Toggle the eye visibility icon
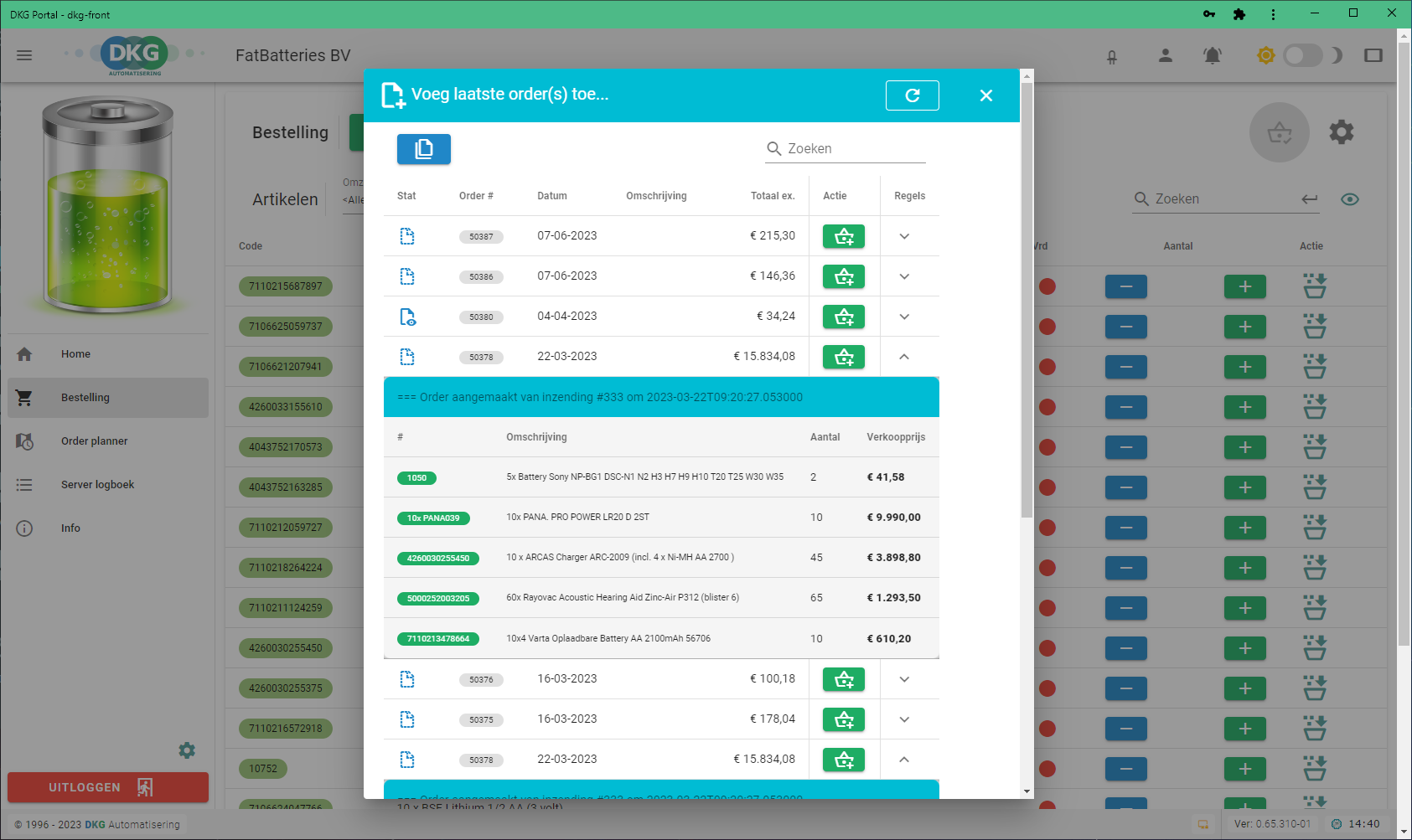 1349,199
